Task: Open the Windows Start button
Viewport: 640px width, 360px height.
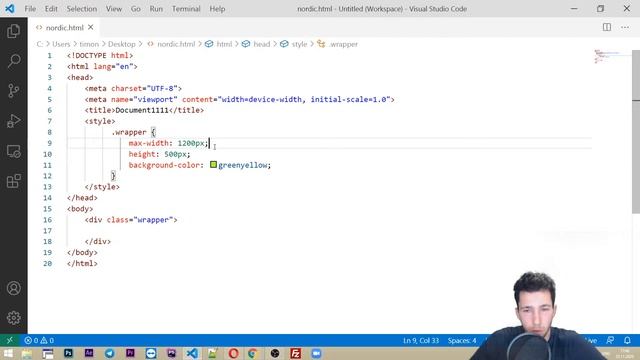Action: tap(8, 353)
